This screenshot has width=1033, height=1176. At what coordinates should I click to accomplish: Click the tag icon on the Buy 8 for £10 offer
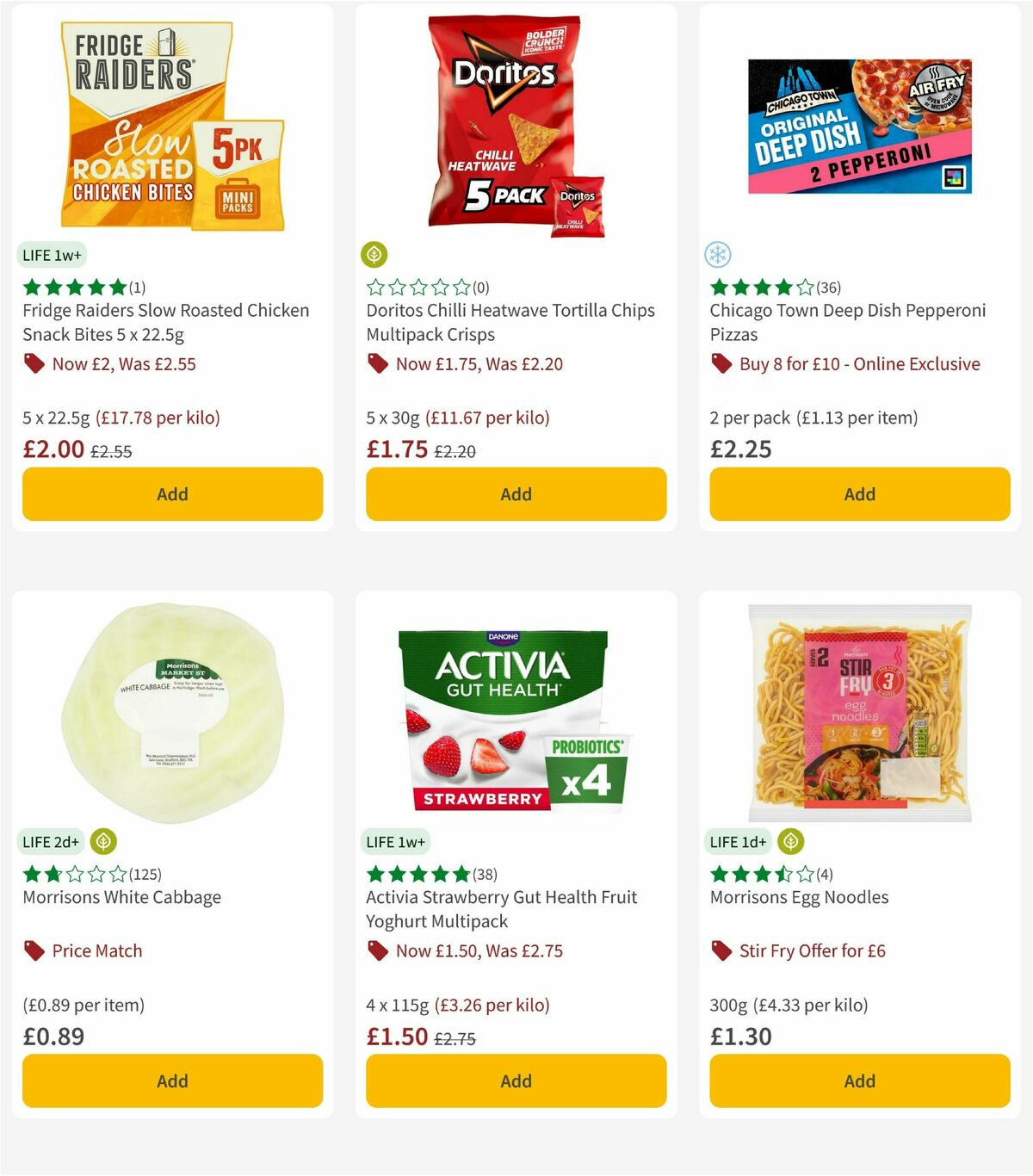coord(721,363)
